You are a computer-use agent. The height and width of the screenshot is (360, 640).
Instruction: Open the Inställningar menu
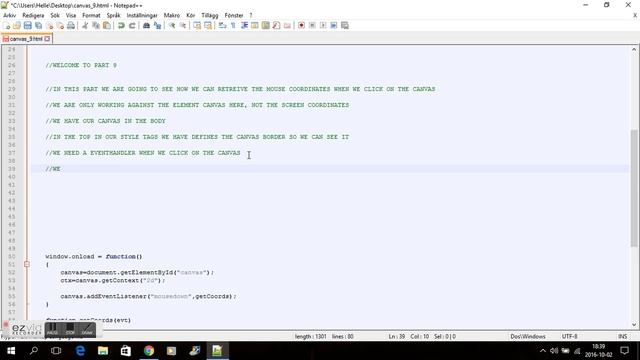pos(142,15)
